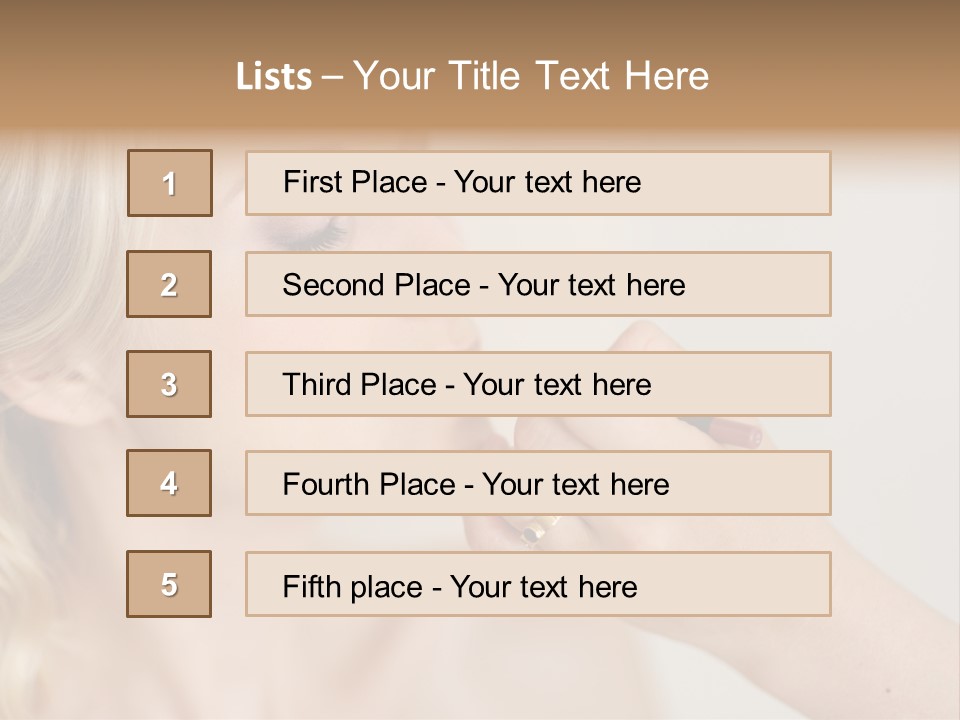Click the Second Place text box
This screenshot has width=960, height=720.
click(x=538, y=284)
